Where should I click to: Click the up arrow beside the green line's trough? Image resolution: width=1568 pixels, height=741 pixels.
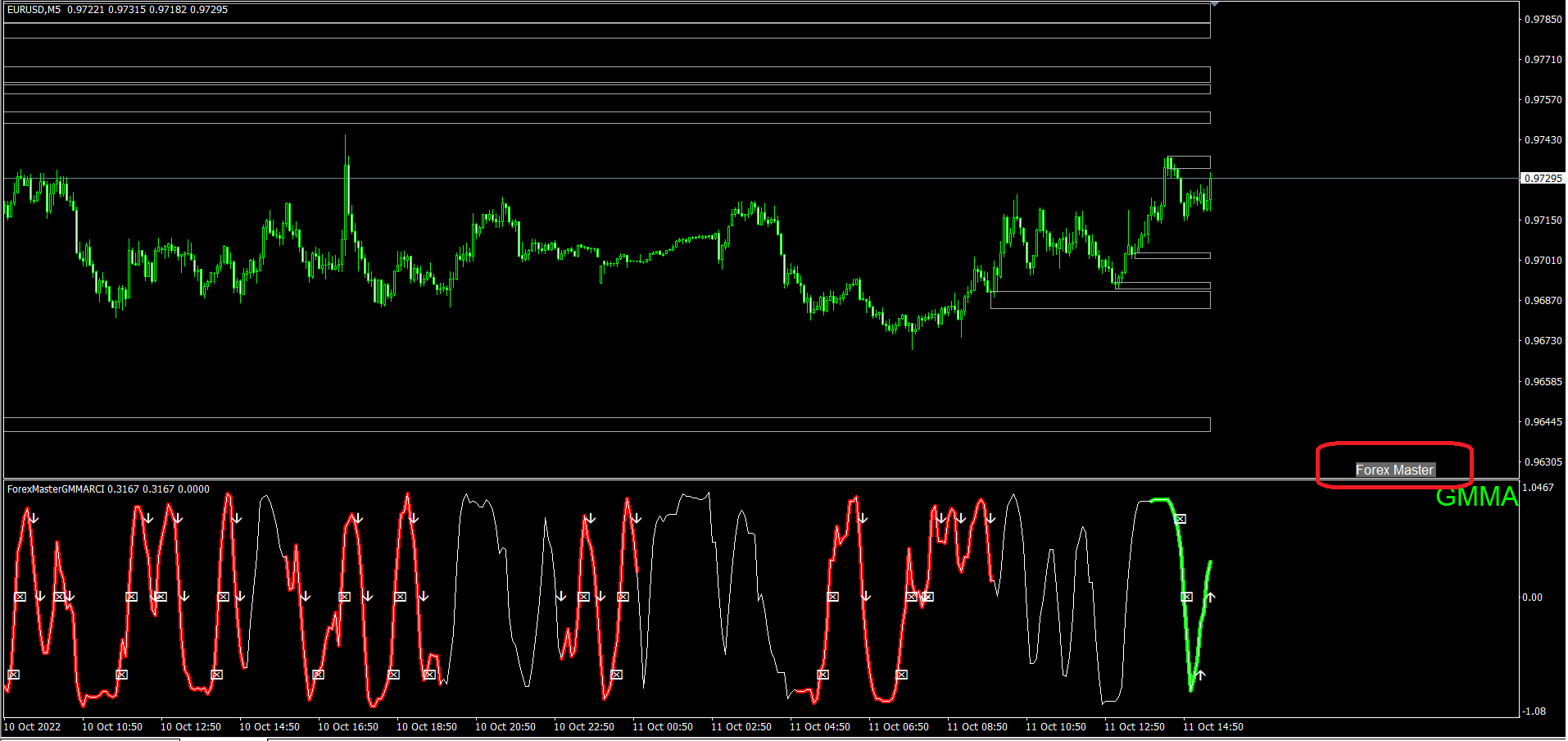coord(1201,675)
